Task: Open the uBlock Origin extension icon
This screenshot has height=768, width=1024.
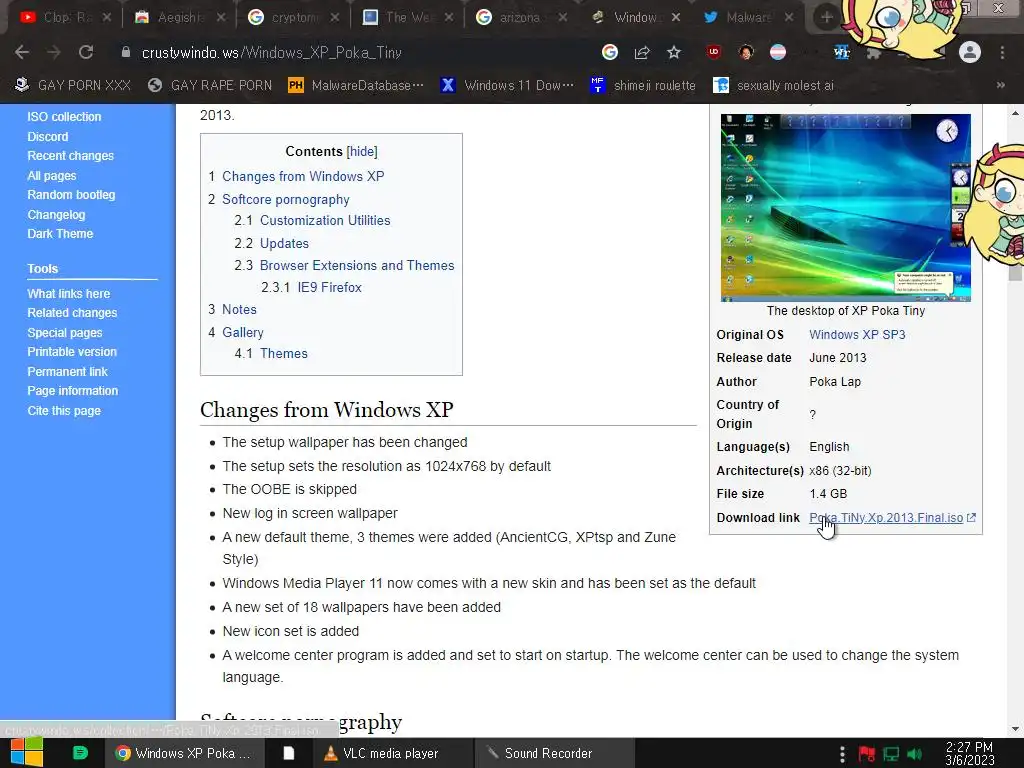Action: 714,52
